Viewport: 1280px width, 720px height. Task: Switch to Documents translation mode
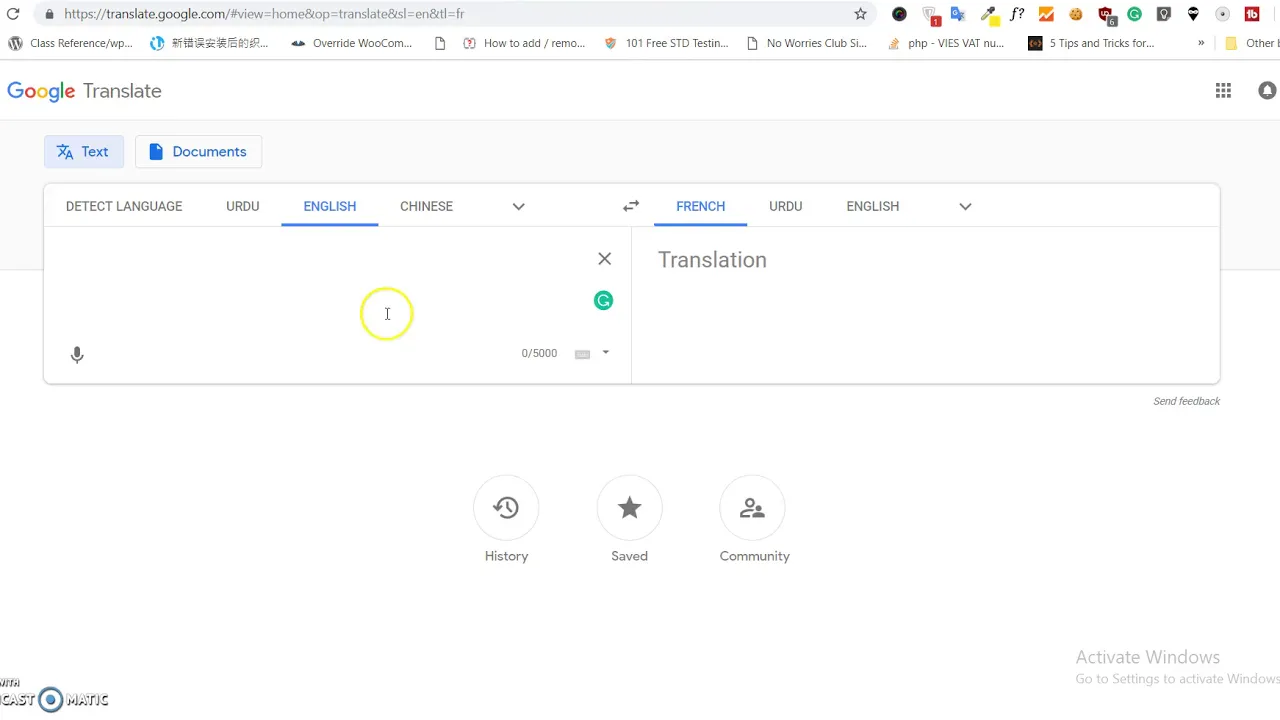(198, 152)
